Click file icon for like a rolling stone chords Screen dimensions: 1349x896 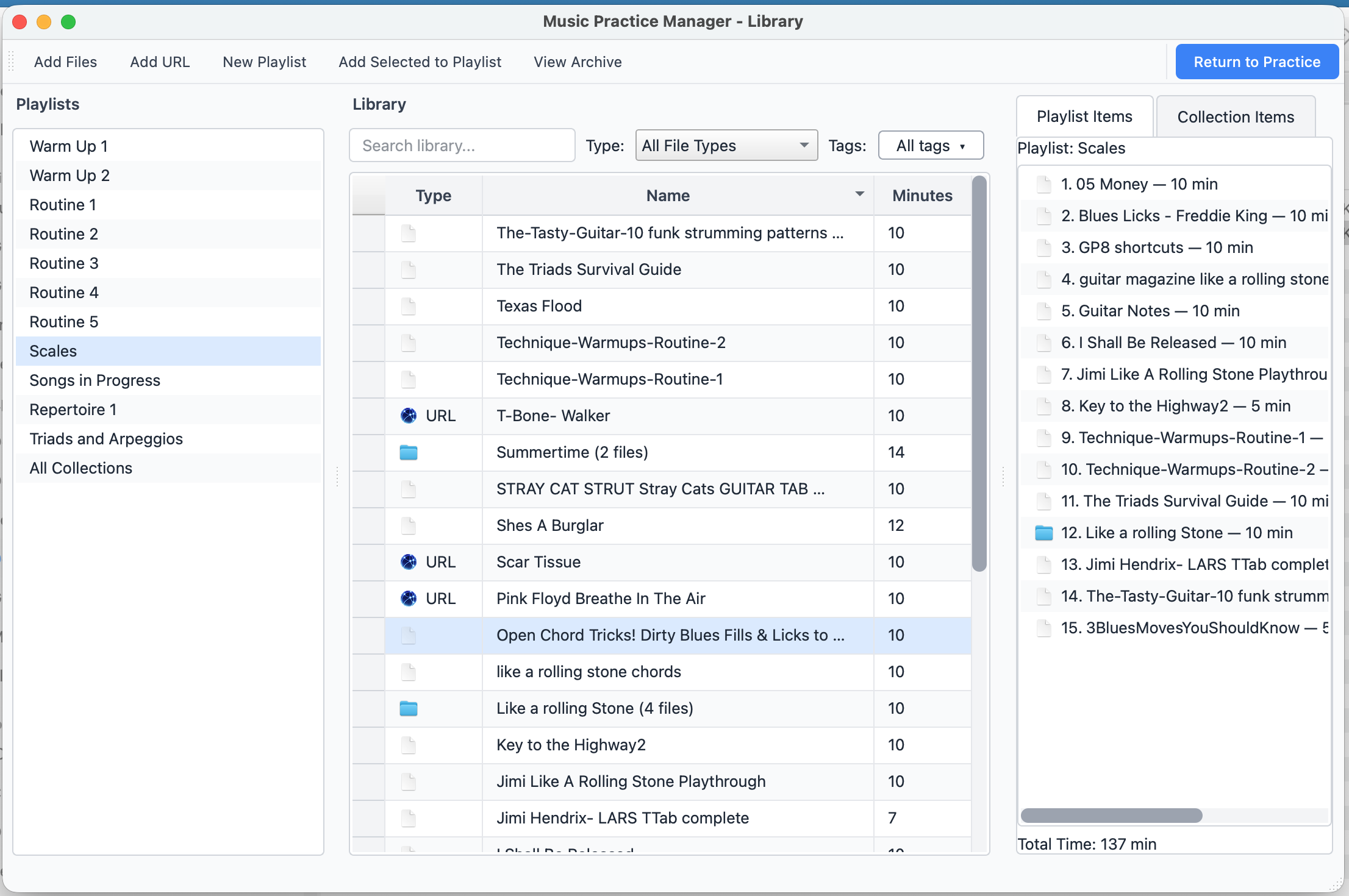[409, 672]
